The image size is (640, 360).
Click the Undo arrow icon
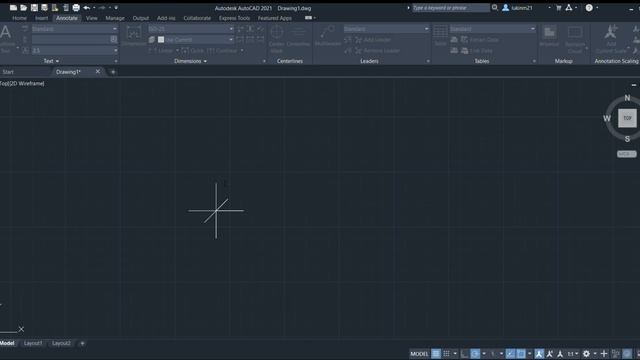(87, 7)
